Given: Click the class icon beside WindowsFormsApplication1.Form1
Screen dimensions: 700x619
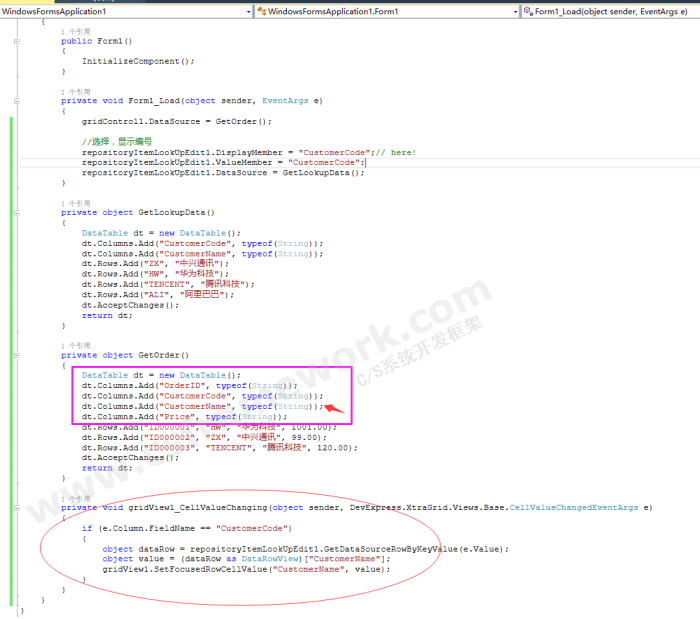Looking at the screenshot, I should pos(263,10).
